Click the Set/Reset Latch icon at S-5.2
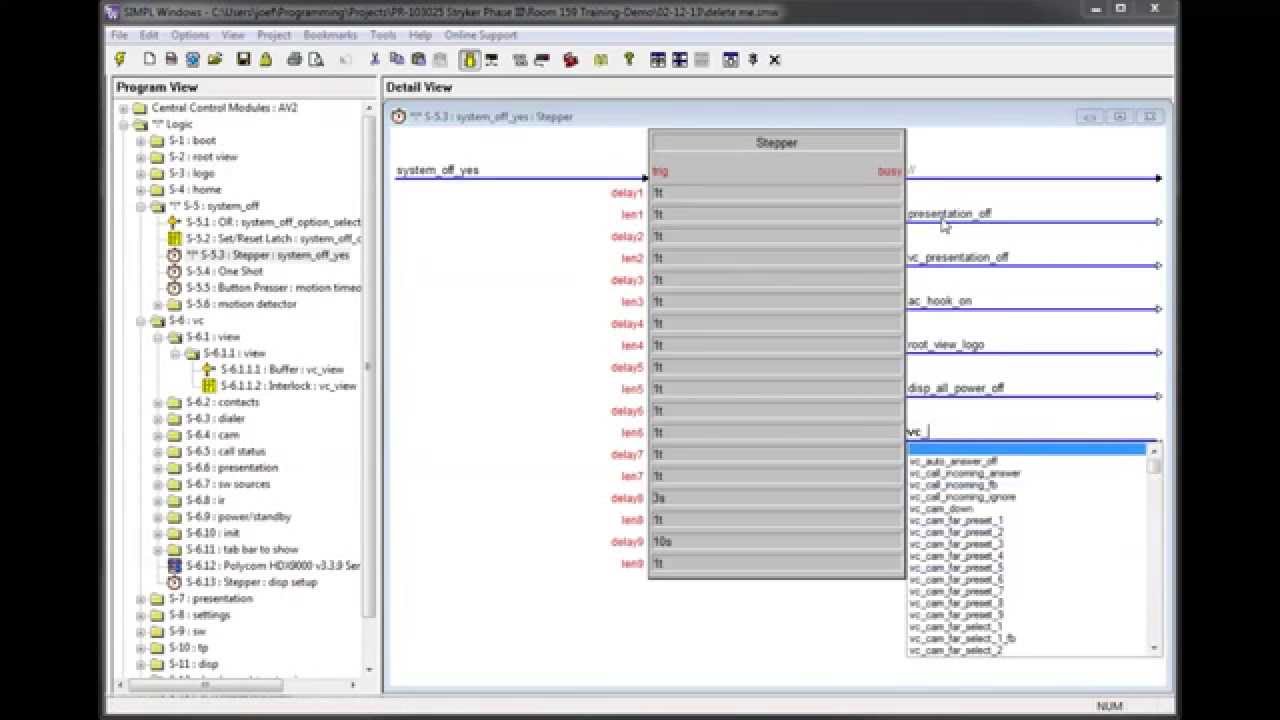Image resolution: width=1280 pixels, height=720 pixels. [x=175, y=238]
